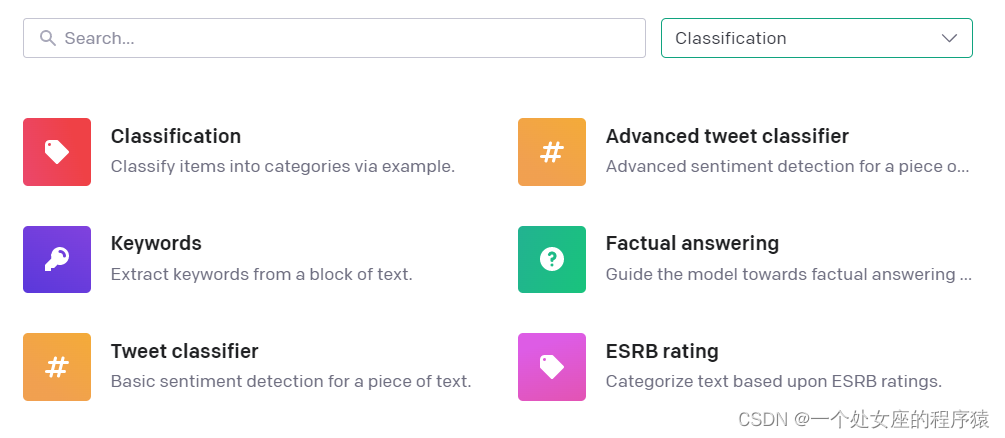
Task: Click the pink ESRB rating tag icon
Action: click(x=551, y=367)
